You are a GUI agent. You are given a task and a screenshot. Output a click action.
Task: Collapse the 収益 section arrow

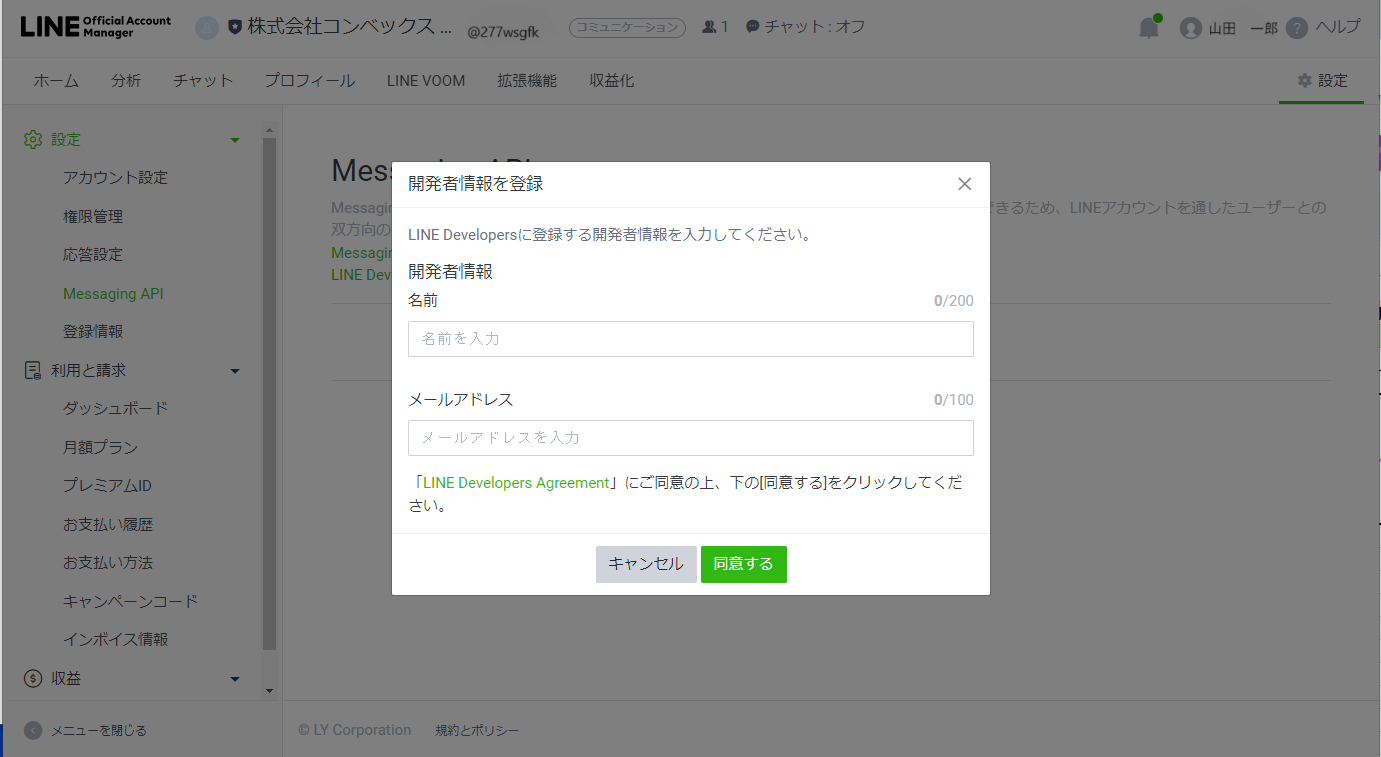pos(235,679)
